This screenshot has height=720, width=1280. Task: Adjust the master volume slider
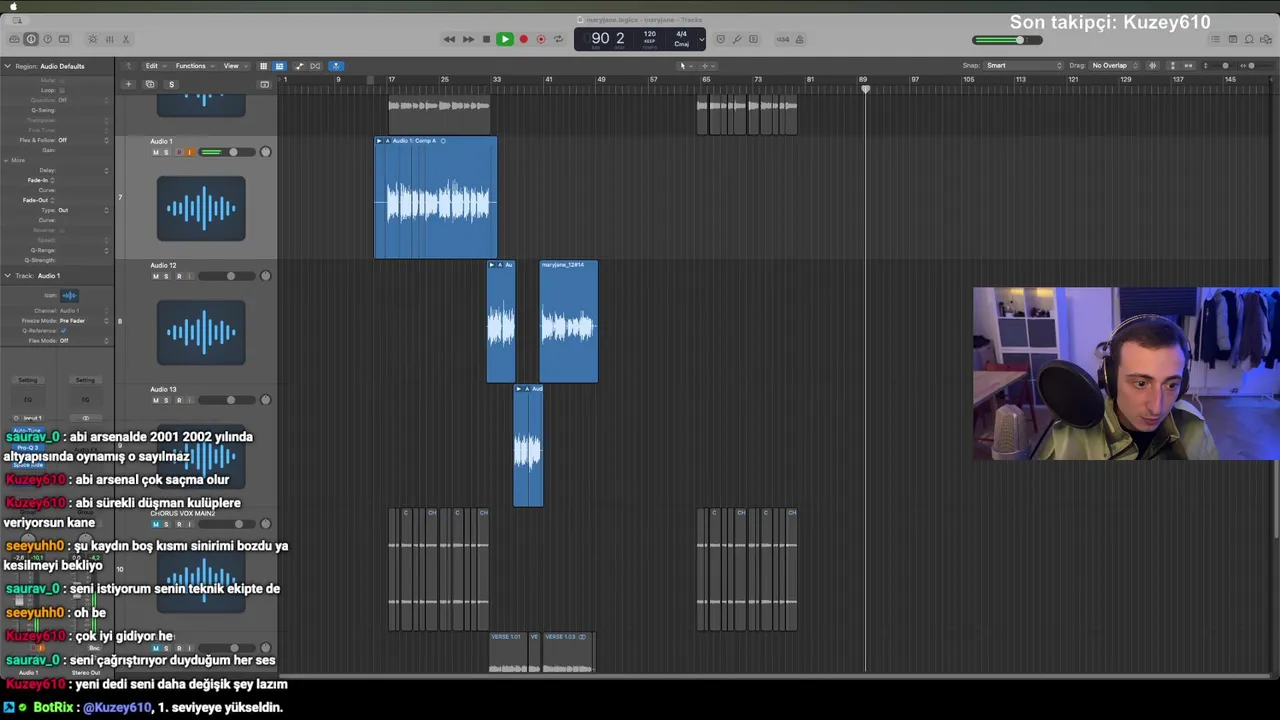1007,40
